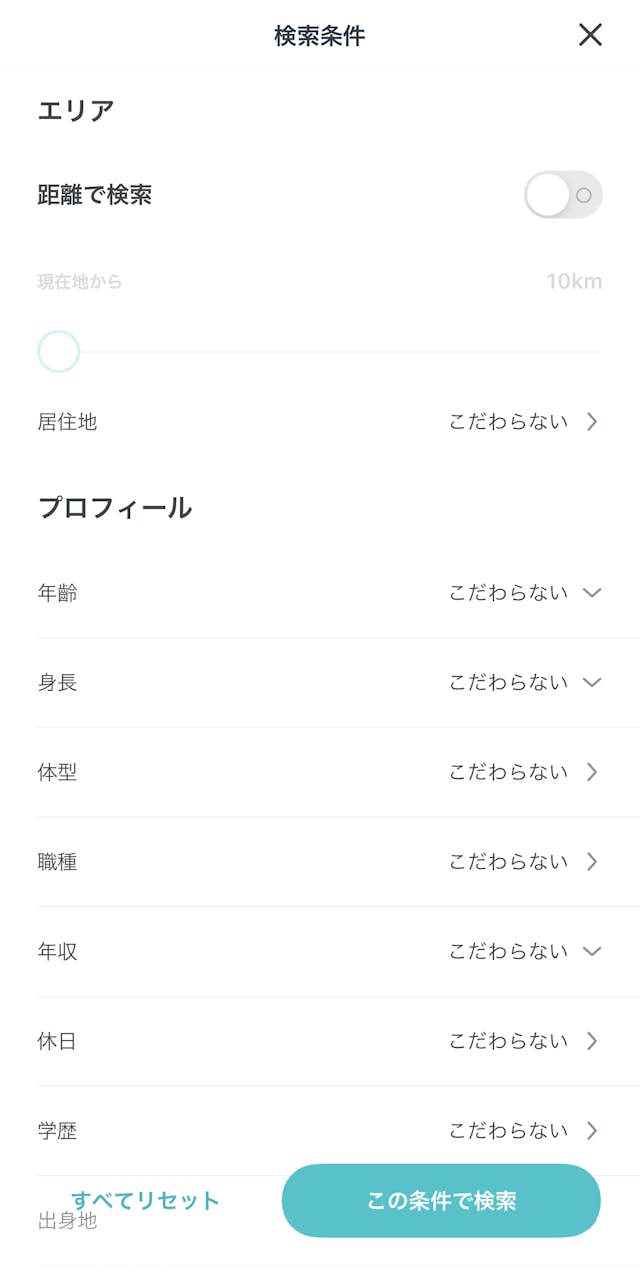The image size is (640, 1278).
Task: Open 体型 options chevron
Action: [592, 772]
